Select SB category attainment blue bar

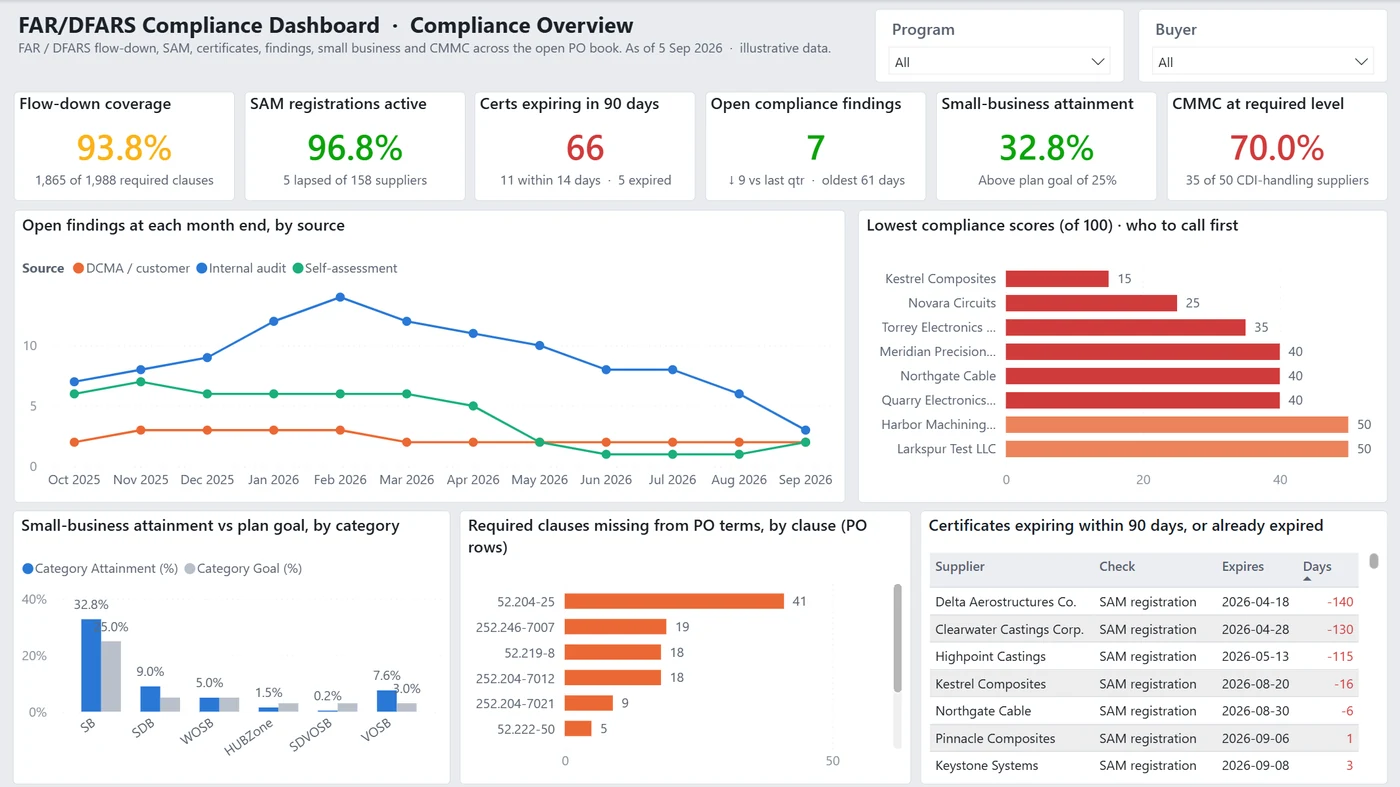pyautogui.click(x=91, y=665)
